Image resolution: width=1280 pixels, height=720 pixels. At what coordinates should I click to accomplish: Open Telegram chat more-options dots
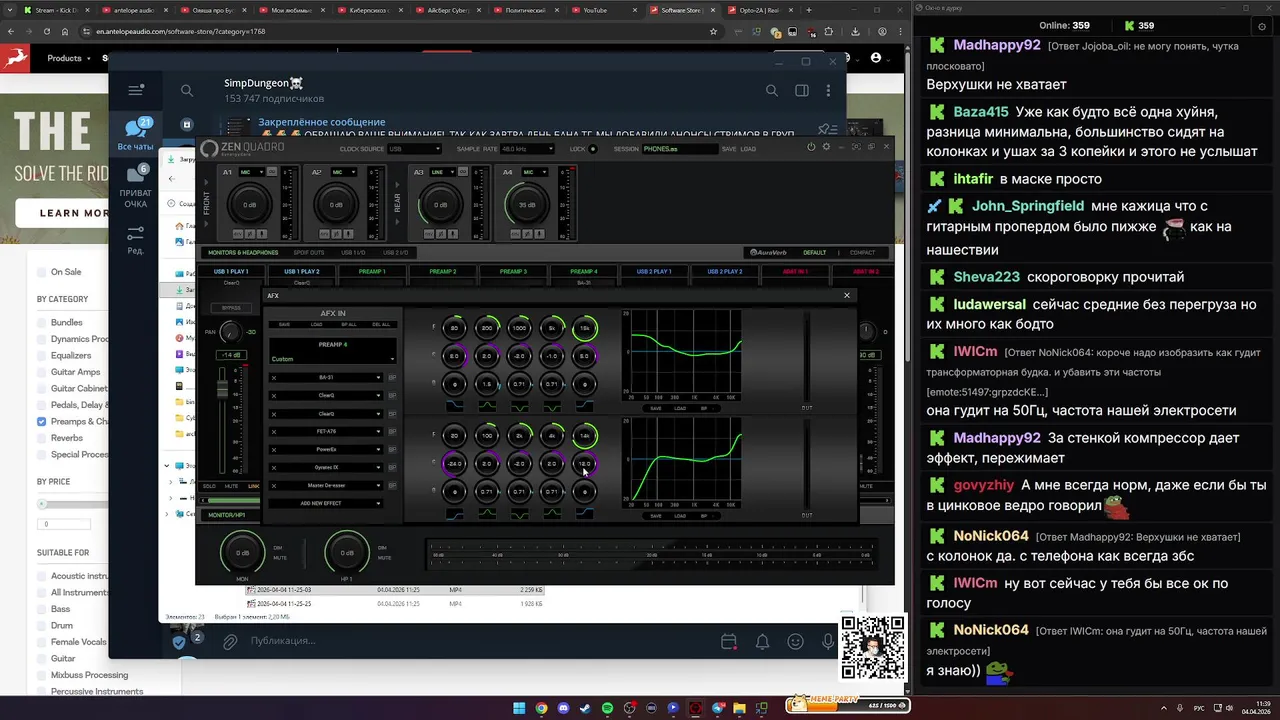tap(828, 90)
